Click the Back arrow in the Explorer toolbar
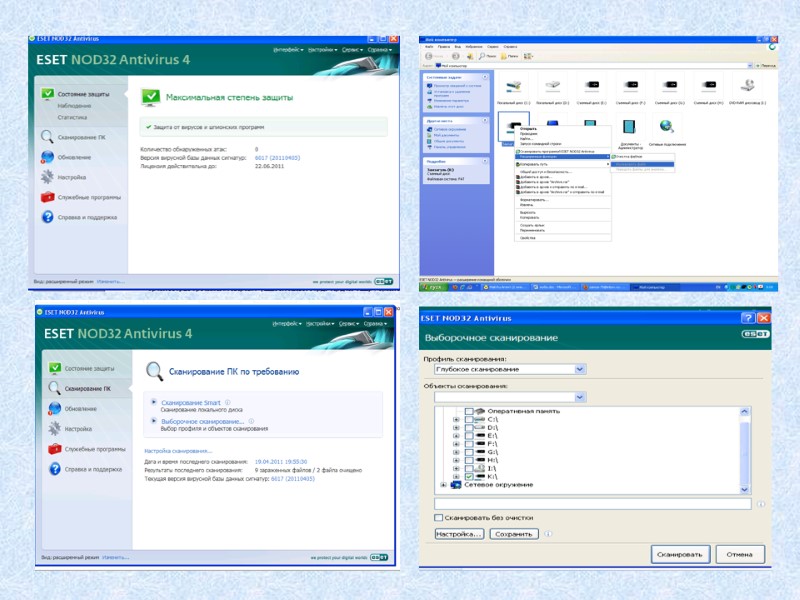This screenshot has width=800, height=600. pos(429,56)
